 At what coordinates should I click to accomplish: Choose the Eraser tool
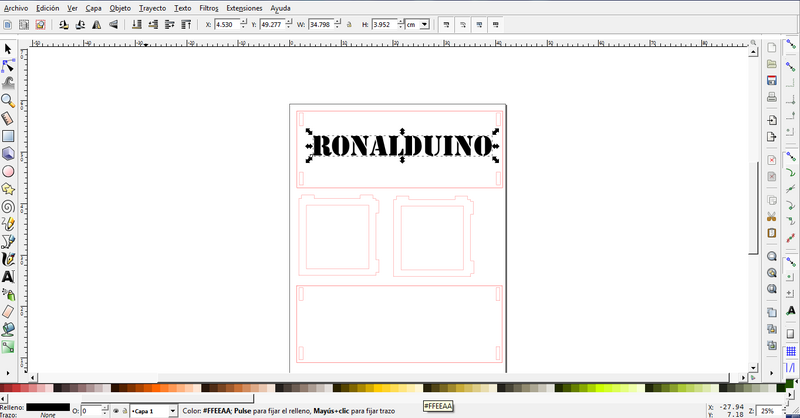(x=8, y=311)
